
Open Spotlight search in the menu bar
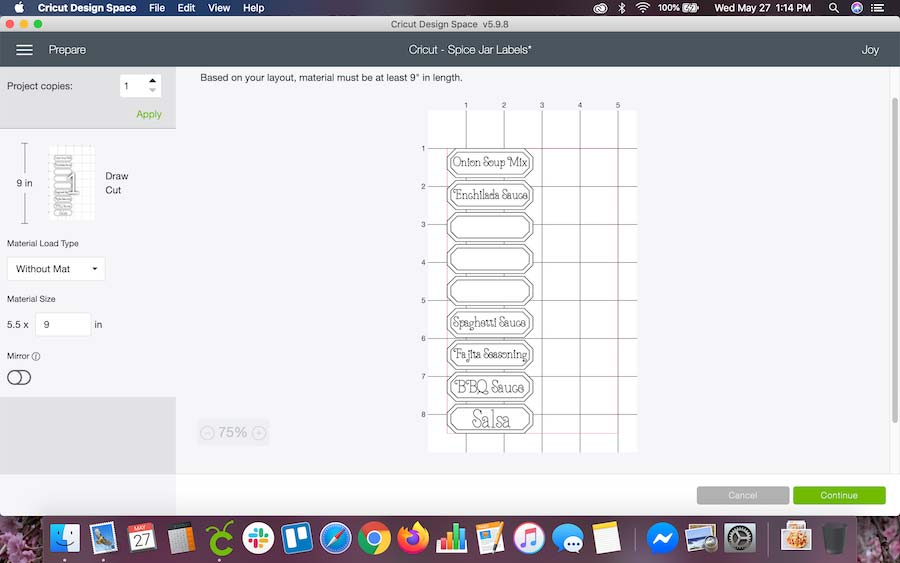coord(833,7)
